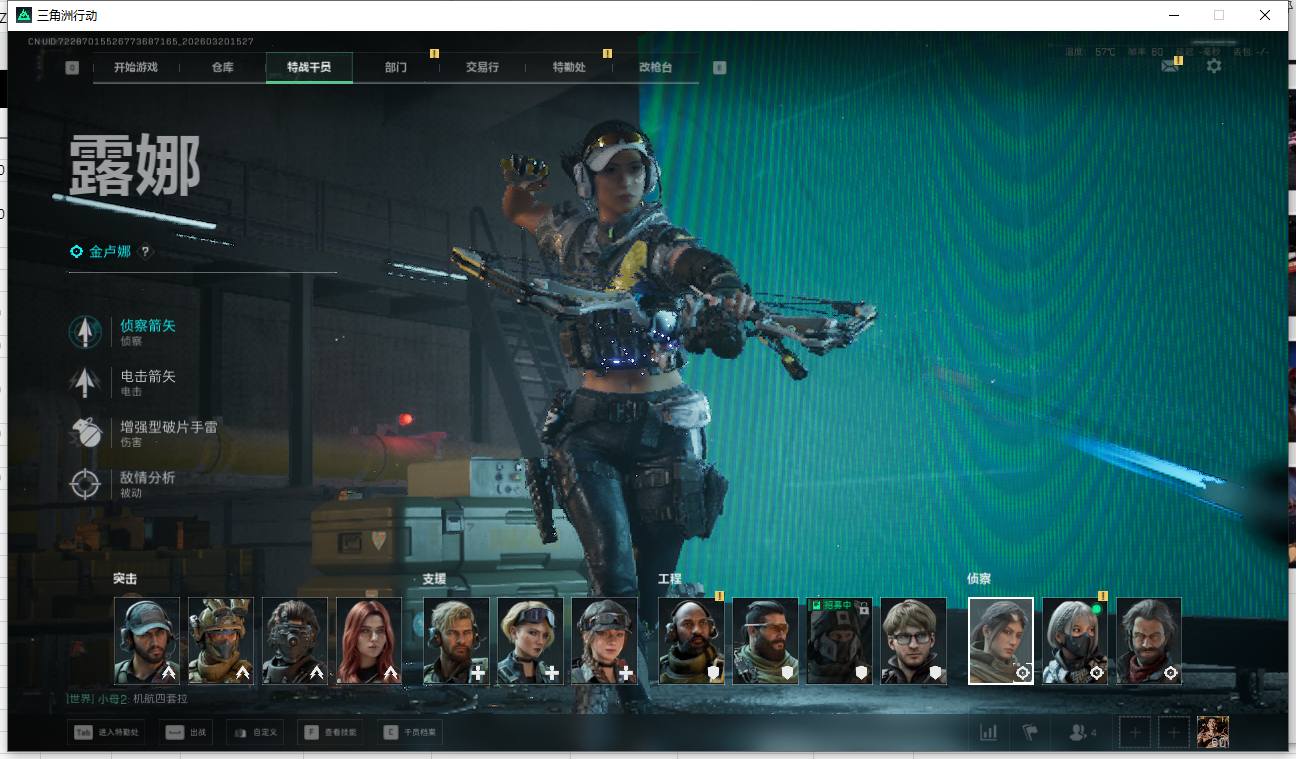Viewport: 1296px width, 759px height.
Task: Pick the 突击 operator wearing a cap and headset
Action: [x=147, y=641]
